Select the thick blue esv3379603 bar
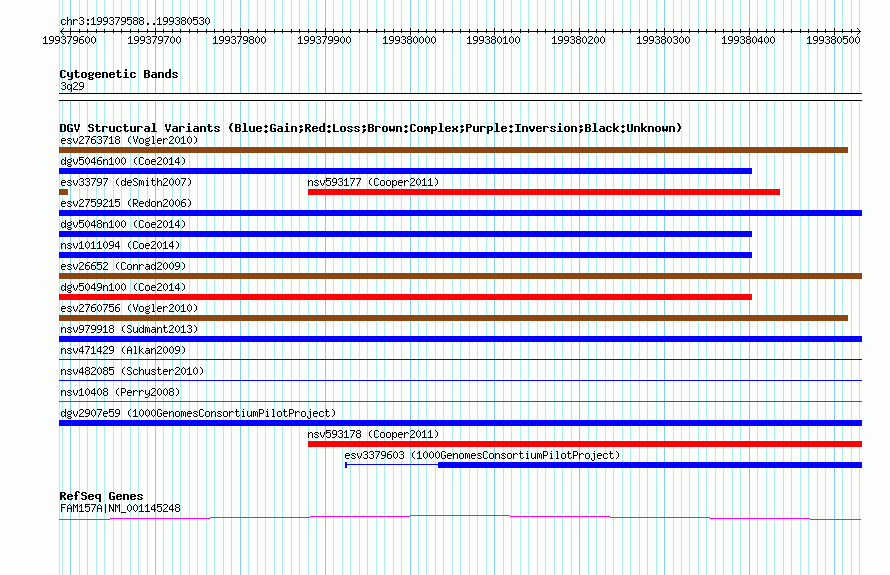 point(650,465)
